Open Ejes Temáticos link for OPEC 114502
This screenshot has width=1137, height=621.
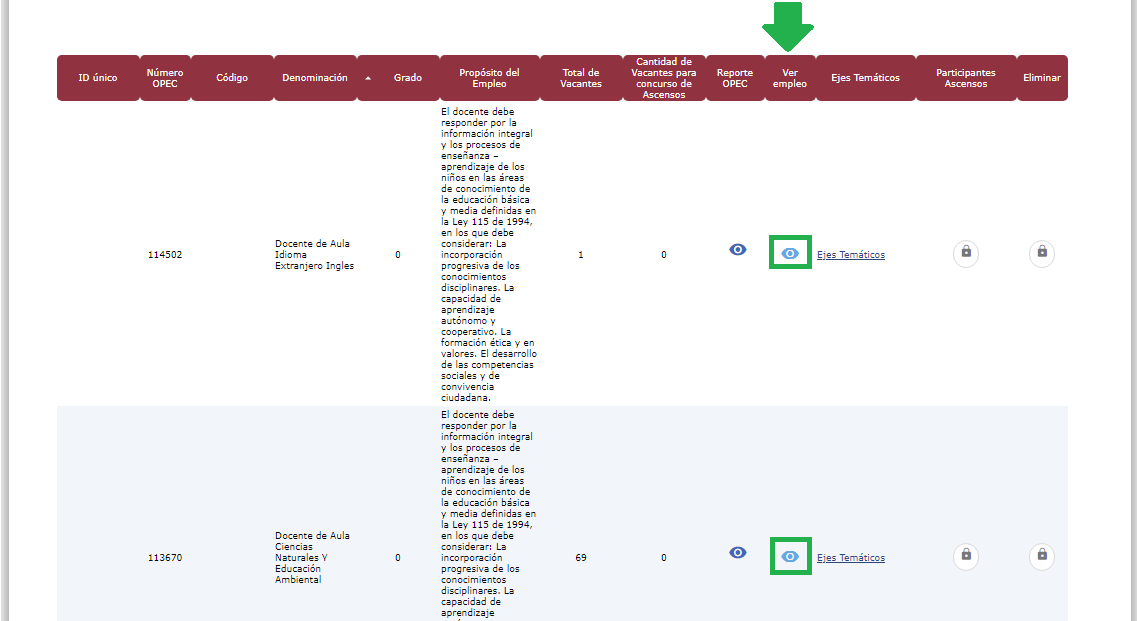click(850, 255)
